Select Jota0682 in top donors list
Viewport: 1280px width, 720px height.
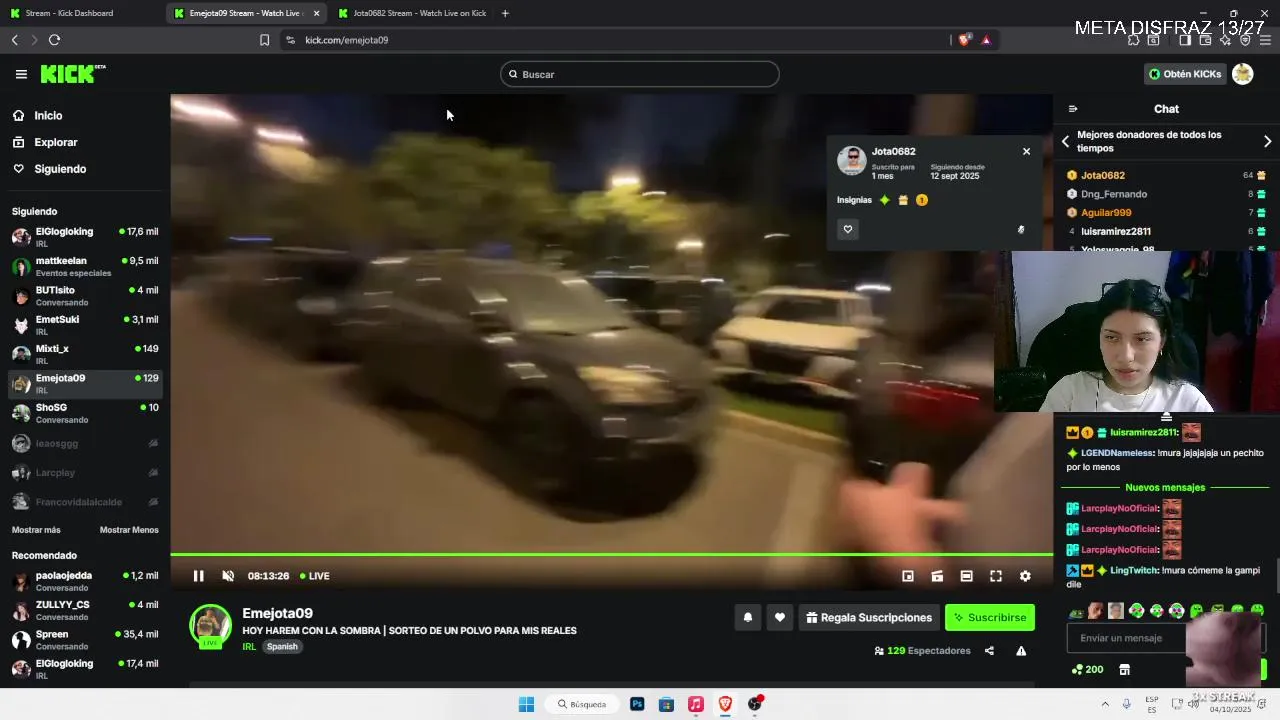click(x=1103, y=175)
